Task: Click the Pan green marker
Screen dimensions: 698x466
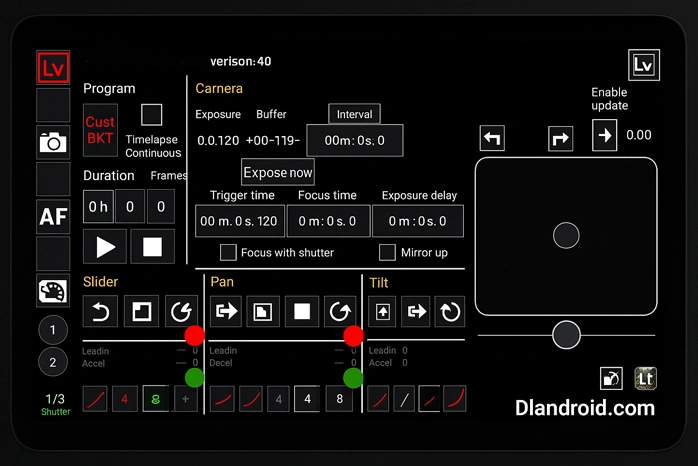Action: point(353,378)
